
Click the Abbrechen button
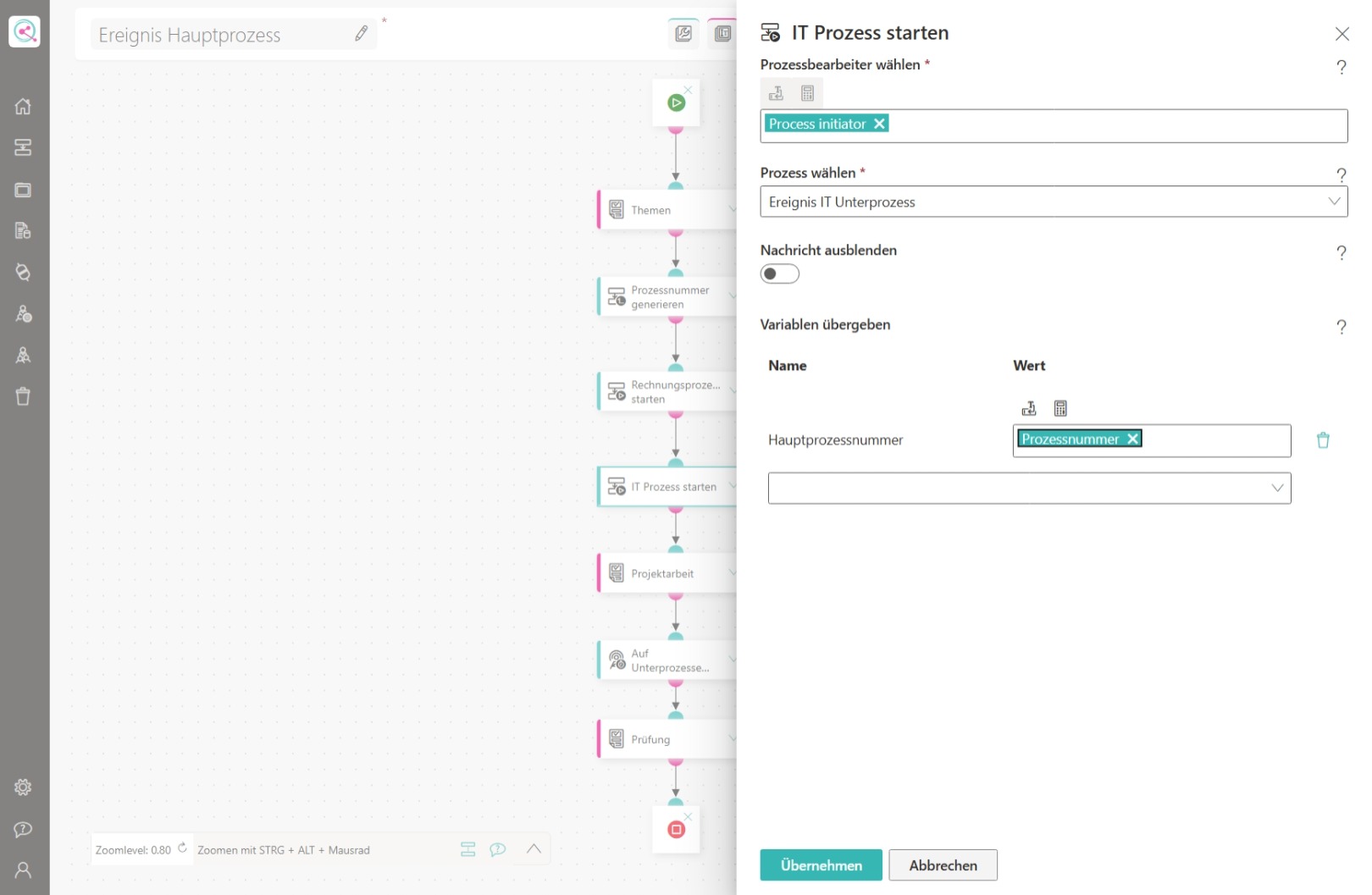coord(943,865)
